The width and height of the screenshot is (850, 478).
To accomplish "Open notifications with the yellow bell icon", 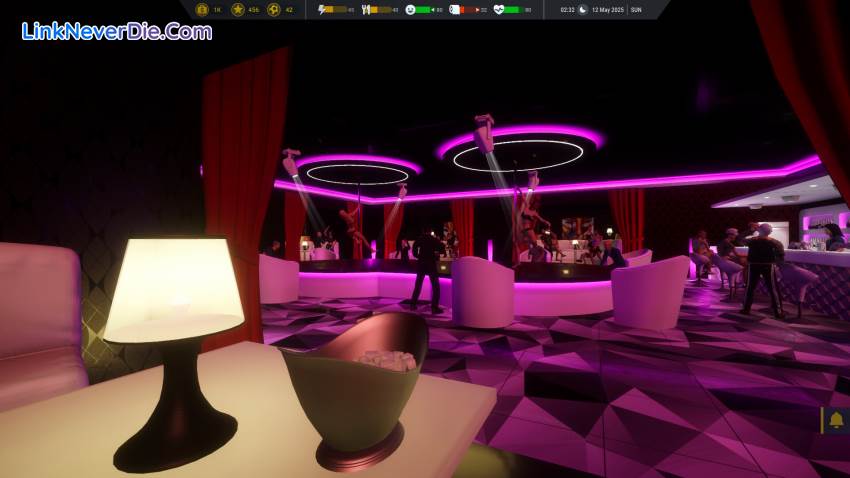I will click(836, 420).
